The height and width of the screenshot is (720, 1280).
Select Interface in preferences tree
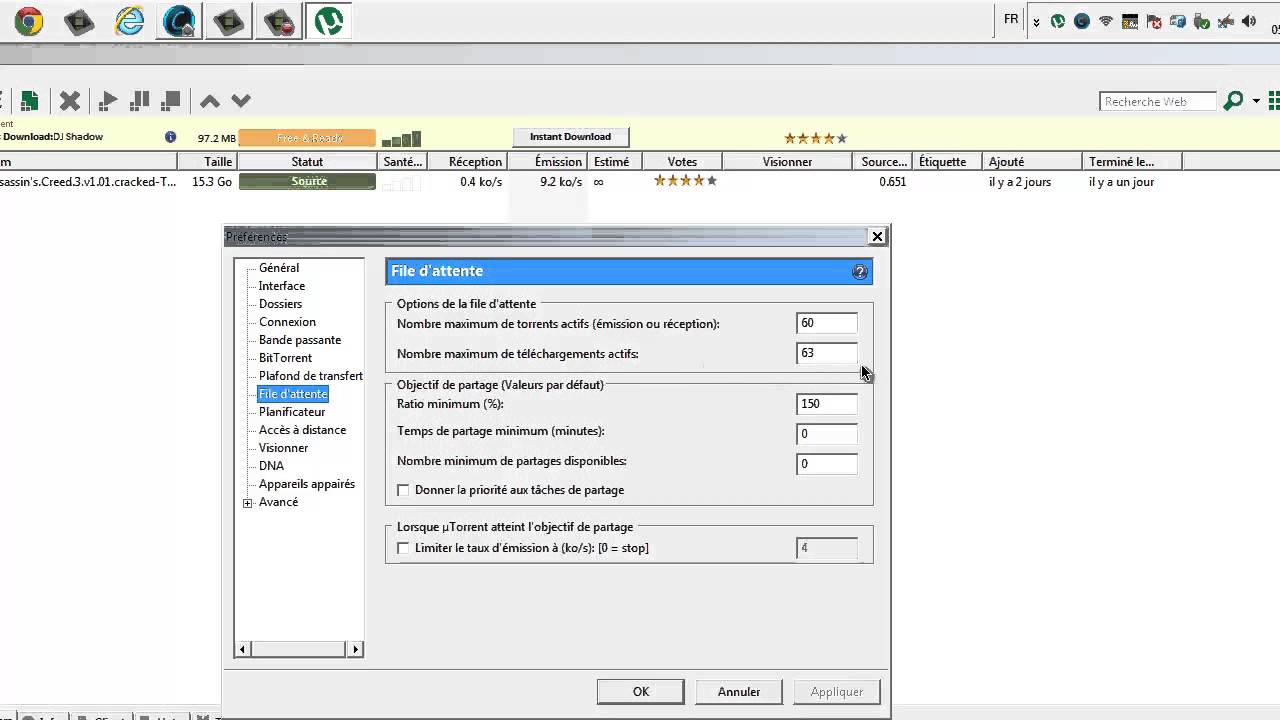282,286
